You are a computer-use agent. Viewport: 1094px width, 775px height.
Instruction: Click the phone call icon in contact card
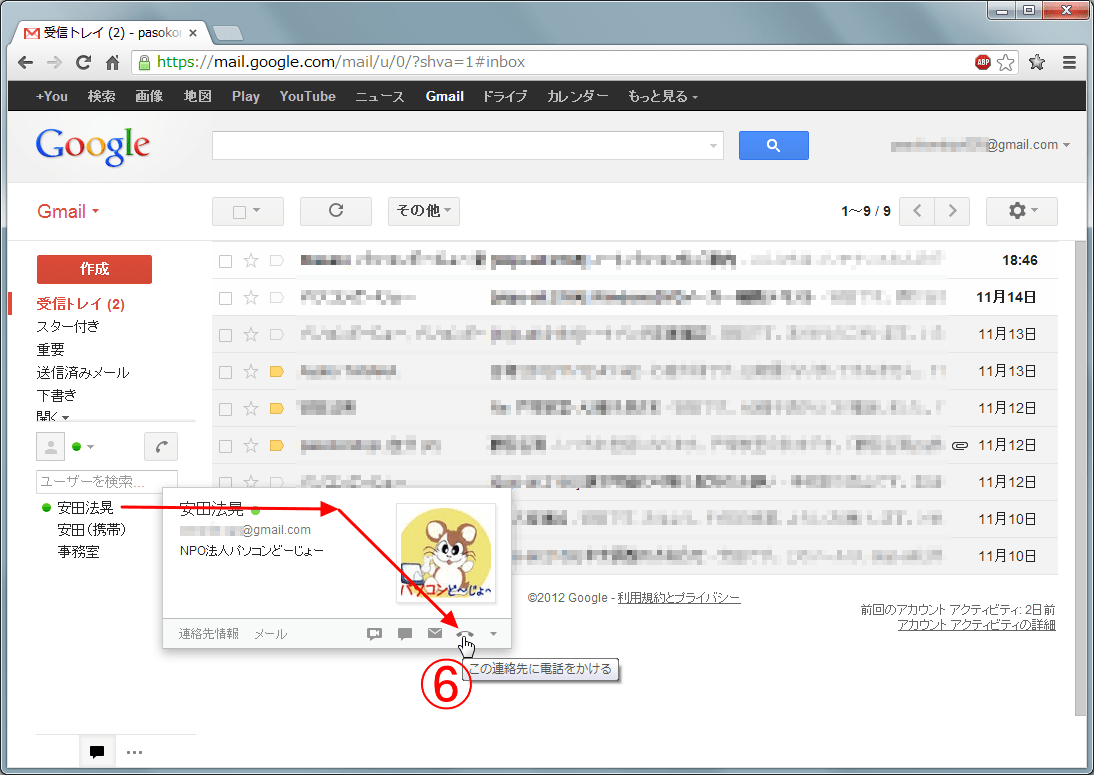tap(463, 634)
